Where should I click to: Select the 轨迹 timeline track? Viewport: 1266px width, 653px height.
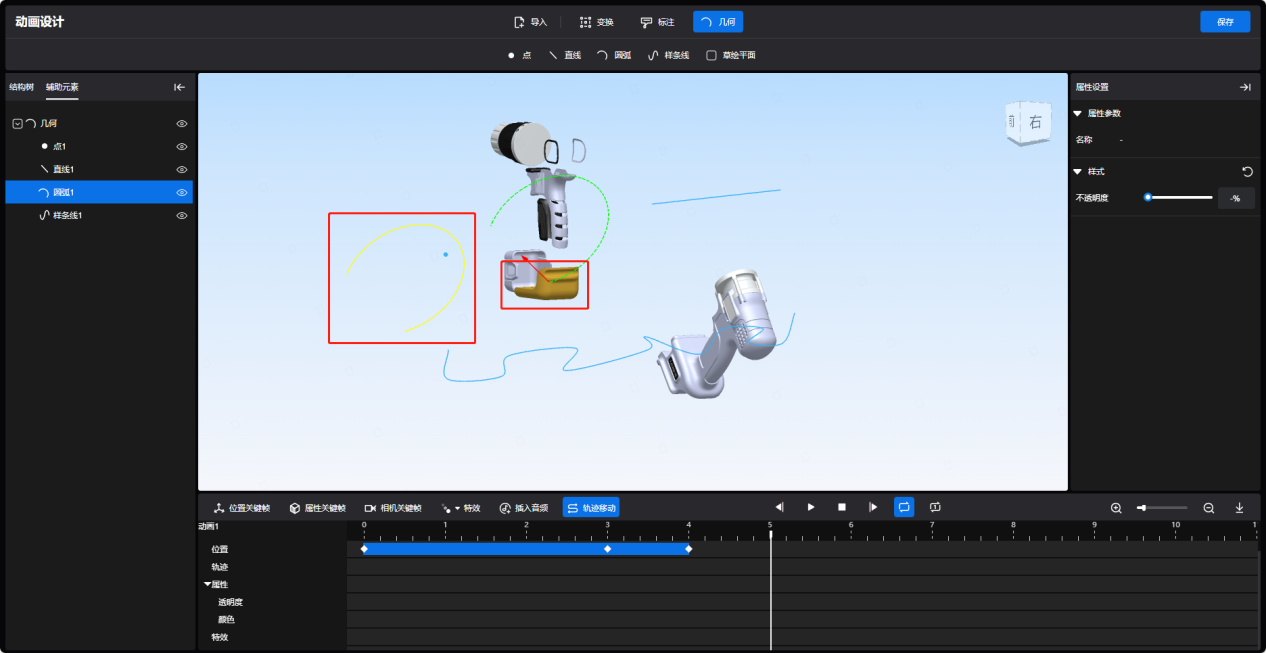pyautogui.click(x=220, y=567)
